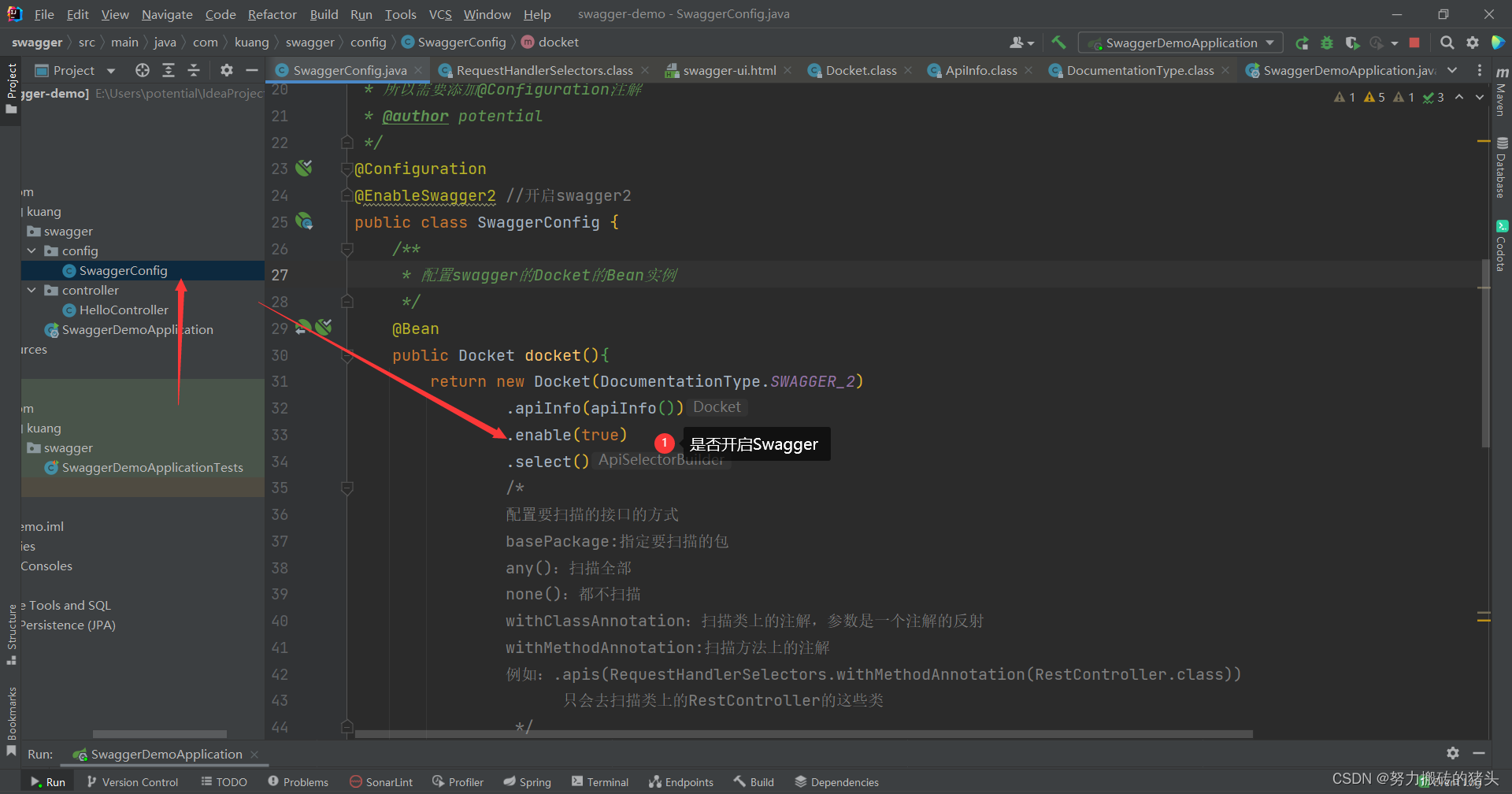This screenshot has width=1512, height=794.
Task: Hide the Project tool window
Action: [252, 70]
